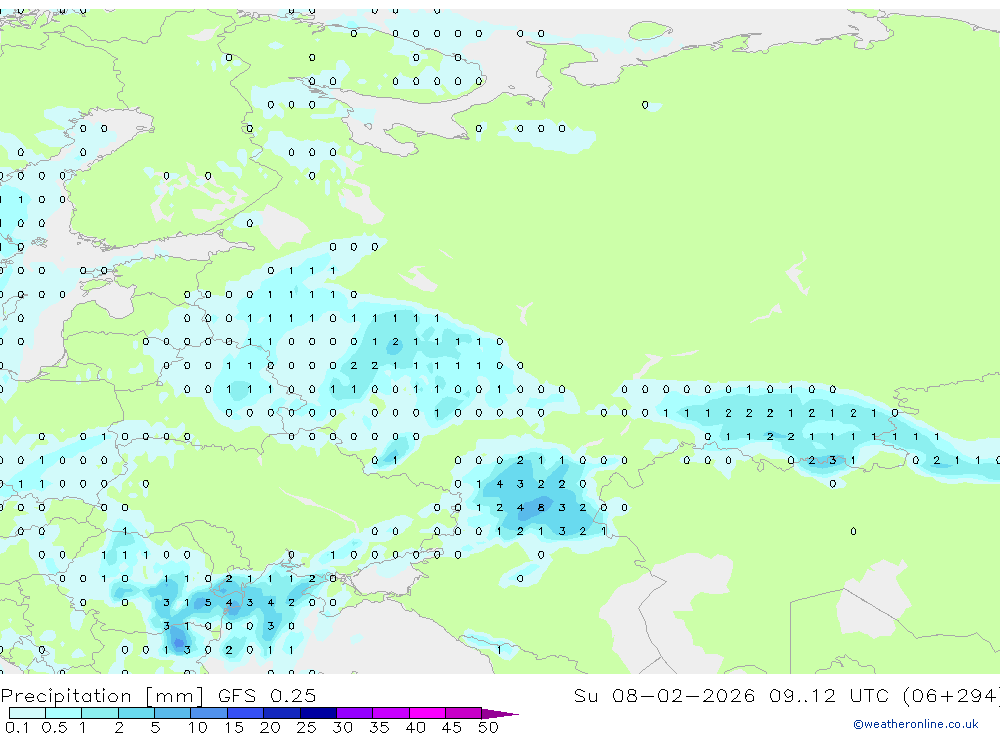
Task: Click the 35–40 mm purple swatch
Action: (x=390, y=713)
